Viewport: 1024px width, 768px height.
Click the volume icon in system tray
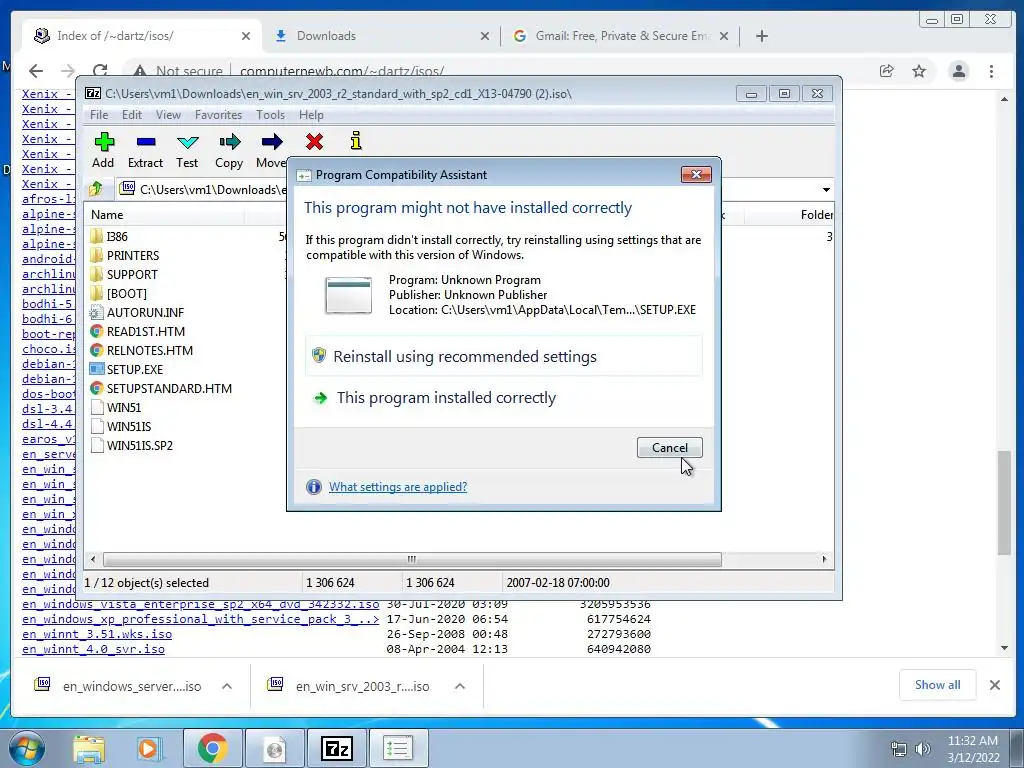tap(922, 749)
